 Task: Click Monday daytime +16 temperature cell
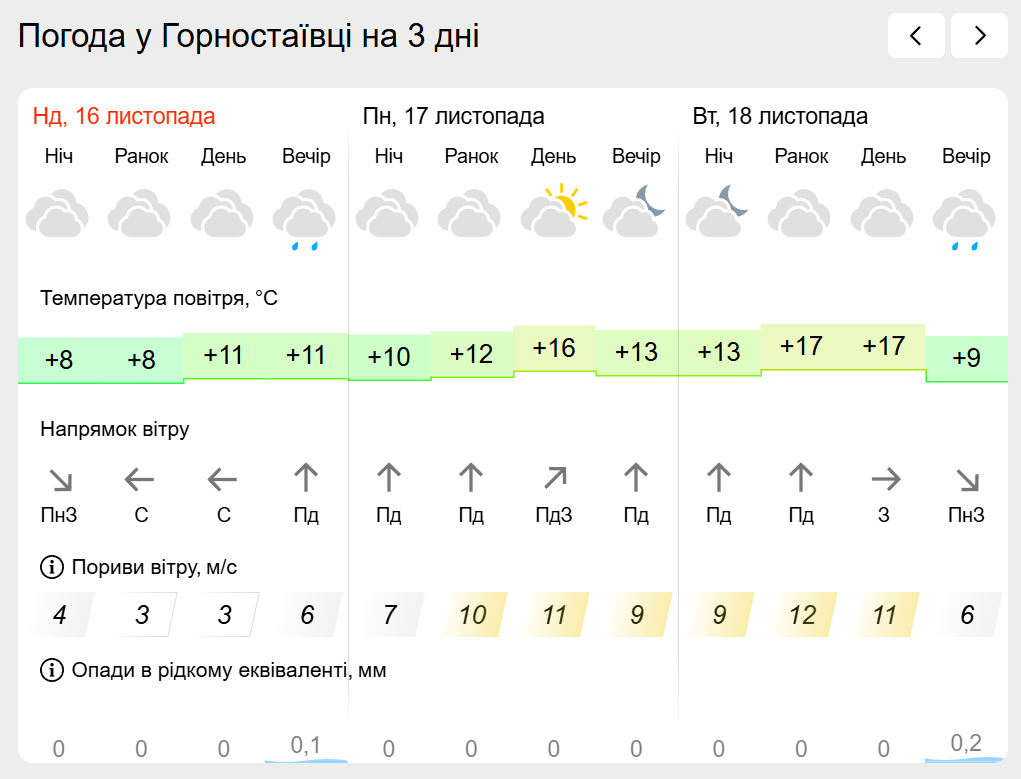(554, 348)
